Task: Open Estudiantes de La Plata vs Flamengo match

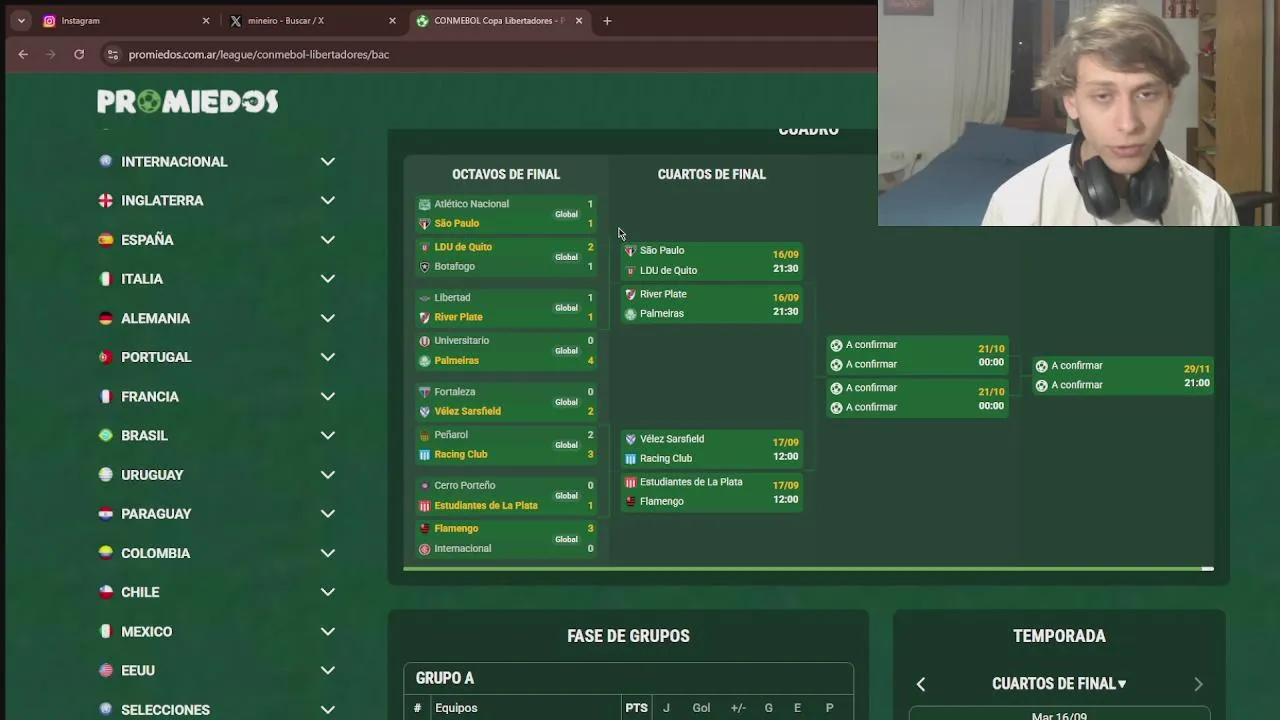Action: (712, 491)
